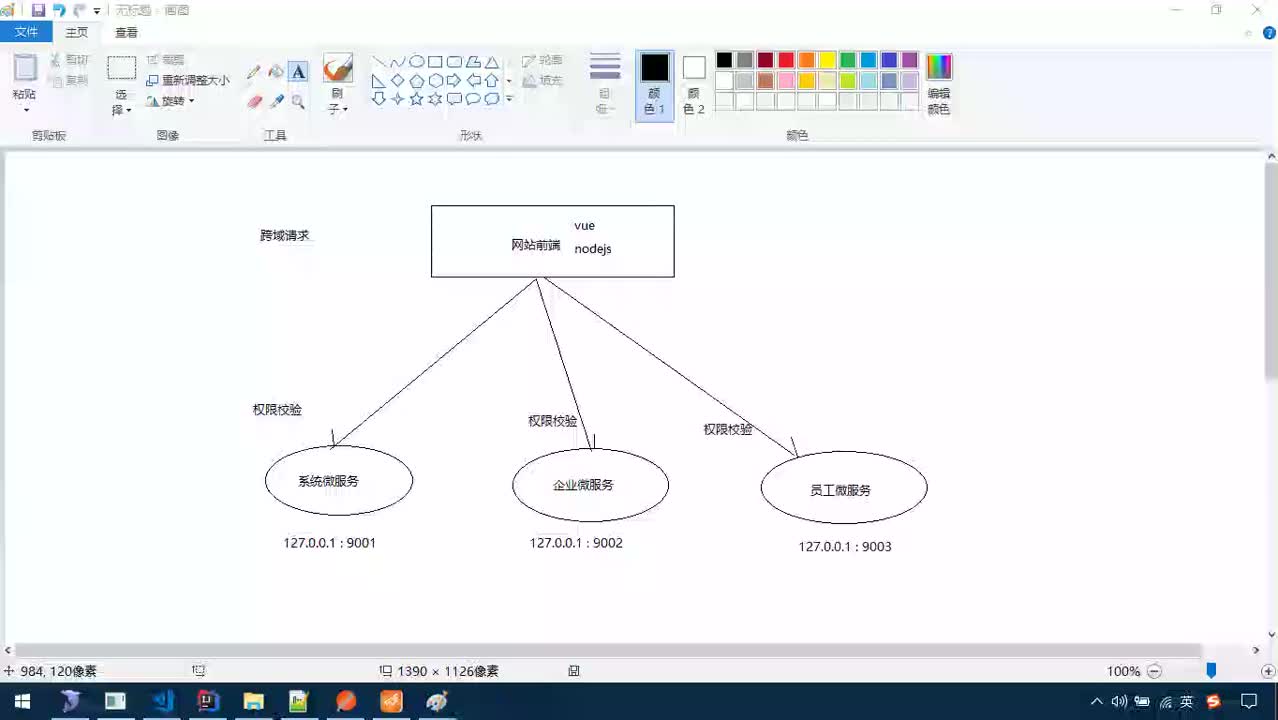Click the volume icon in system tray

point(1120,701)
